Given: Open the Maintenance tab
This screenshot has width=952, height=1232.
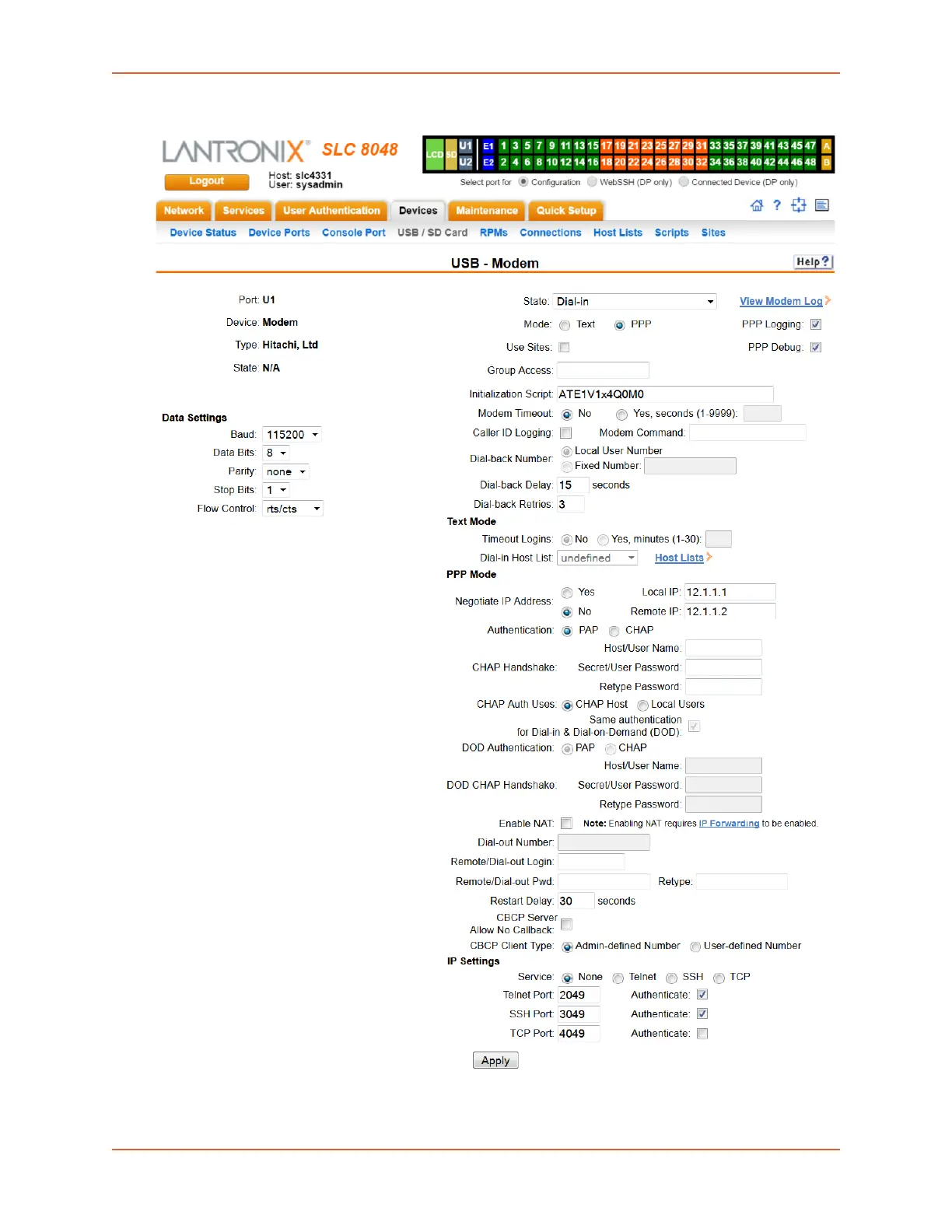Looking at the screenshot, I should 487,211.
